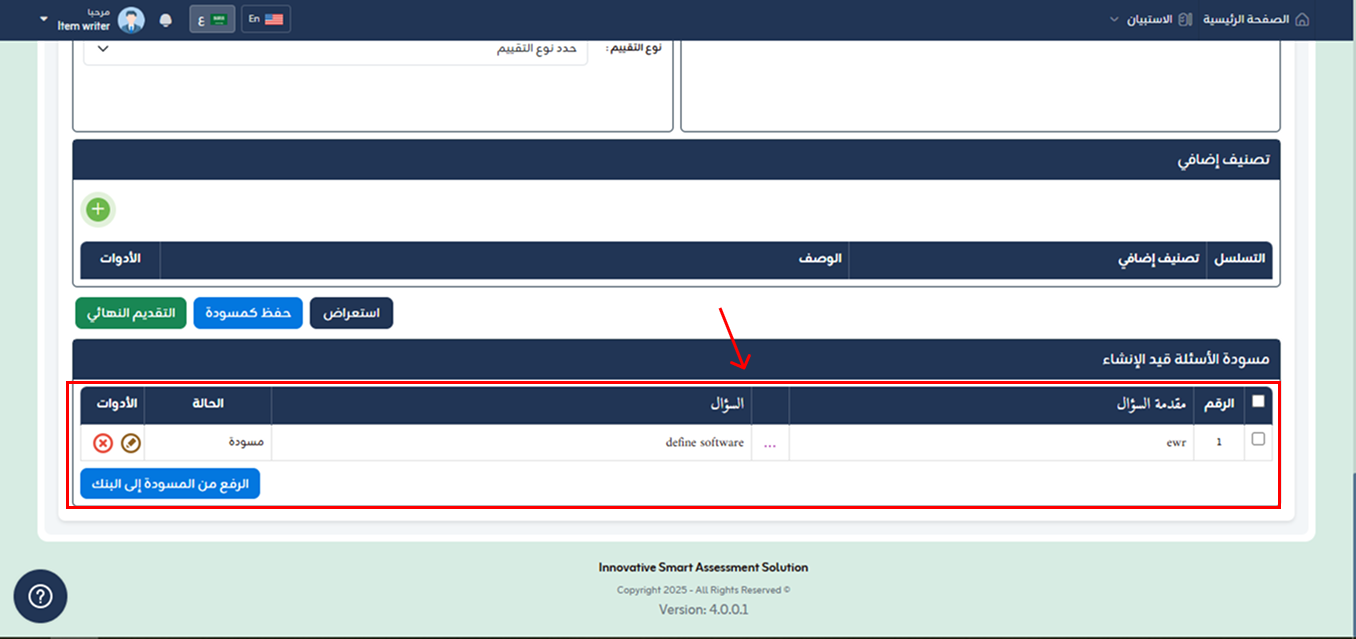Image resolution: width=1356 pixels, height=639 pixels.
Task: Click the ellipsis in the draft question row
Action: tap(770, 443)
